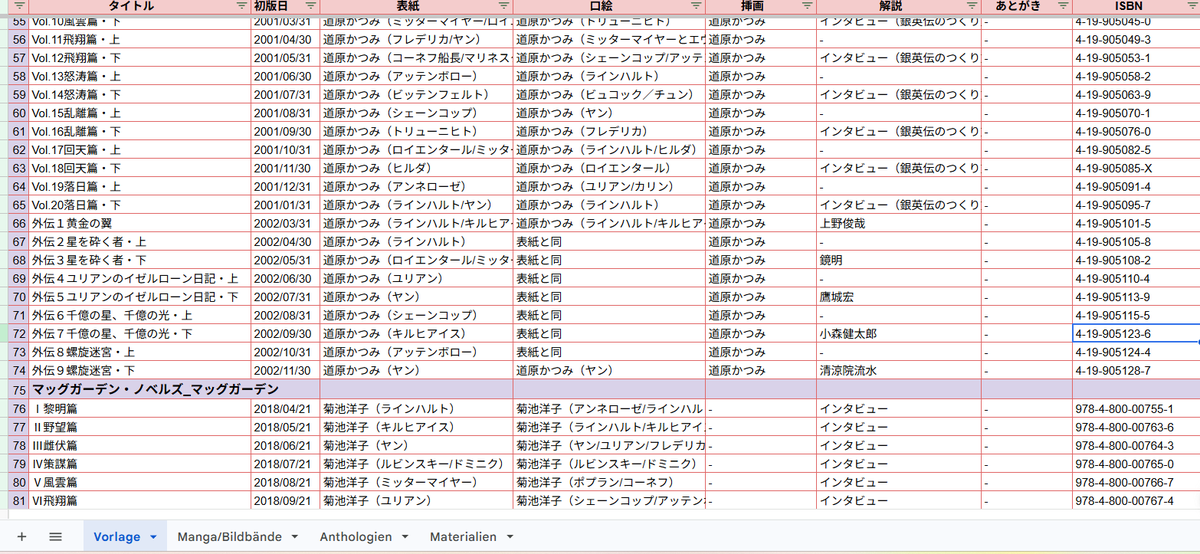Image resolution: width=1200 pixels, height=554 pixels.
Task: Click cover cell 菊池洋子（ミッターマイヤー）
Action: coord(416,481)
